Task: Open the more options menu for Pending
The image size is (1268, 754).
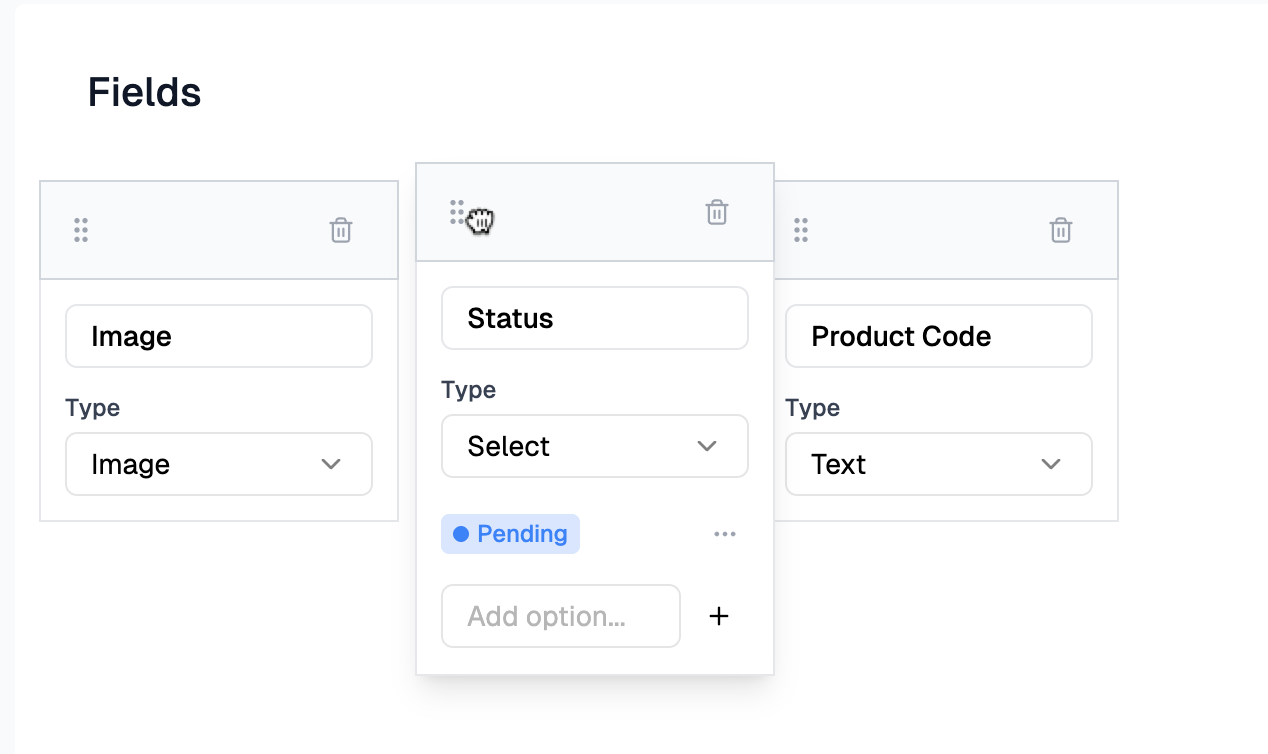Action: 725,534
